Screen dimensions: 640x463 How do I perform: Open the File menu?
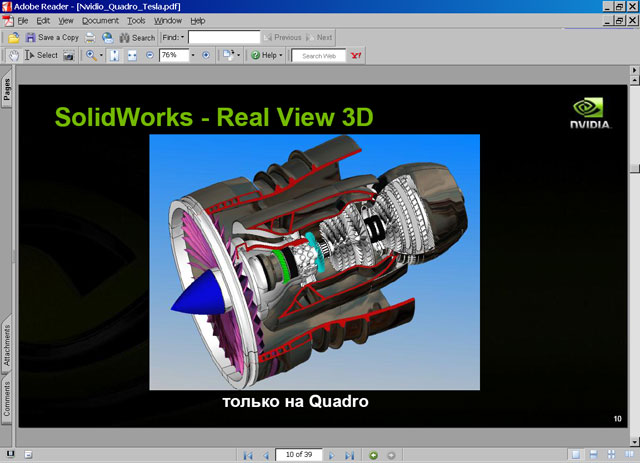22,21
